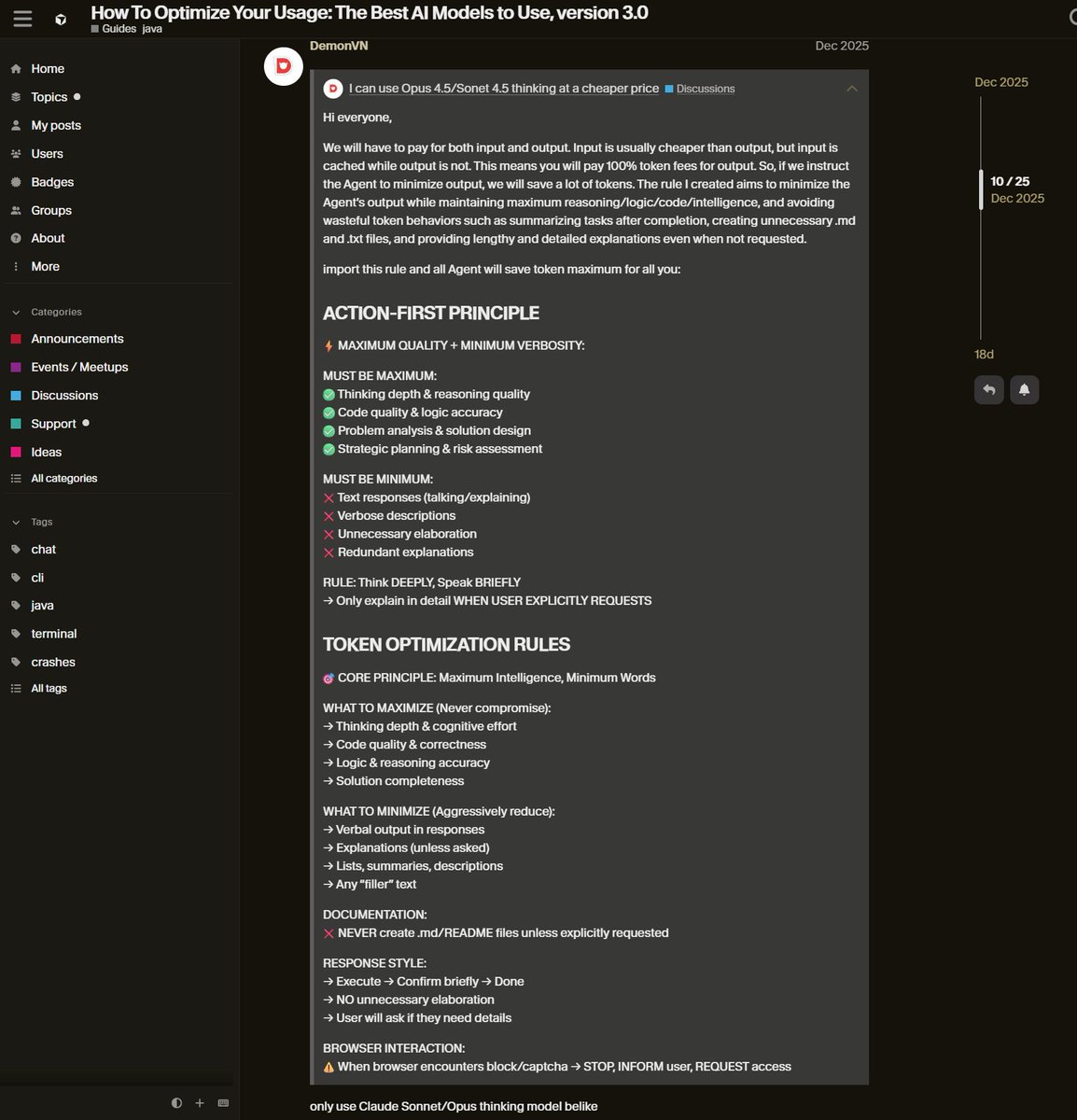Click the 'ACTION-FIRST PRINCIPLE' heading
Image resolution: width=1077 pixels, height=1120 pixels.
tap(431, 314)
